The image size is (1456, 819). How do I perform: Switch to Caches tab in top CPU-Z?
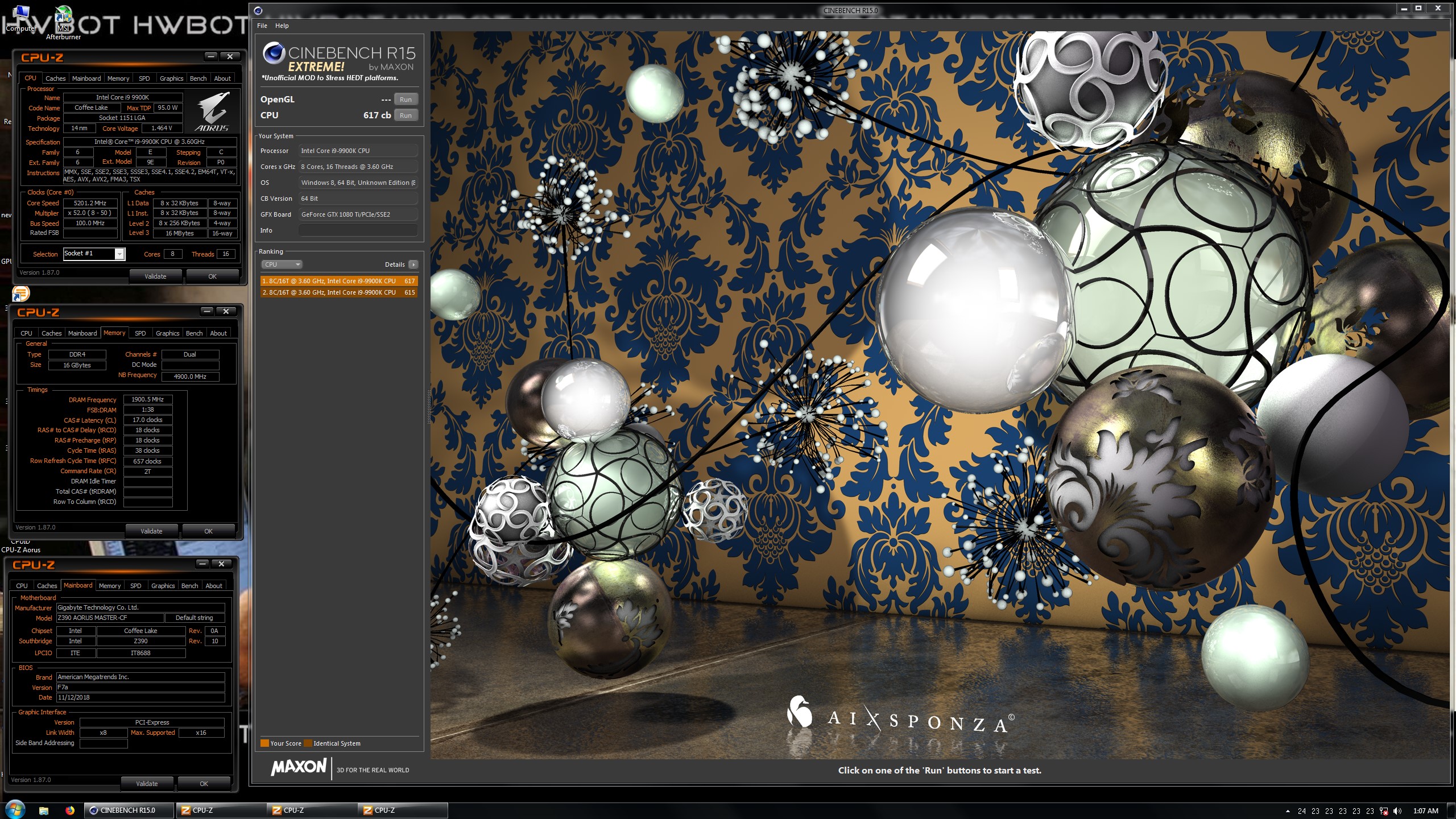(56, 78)
